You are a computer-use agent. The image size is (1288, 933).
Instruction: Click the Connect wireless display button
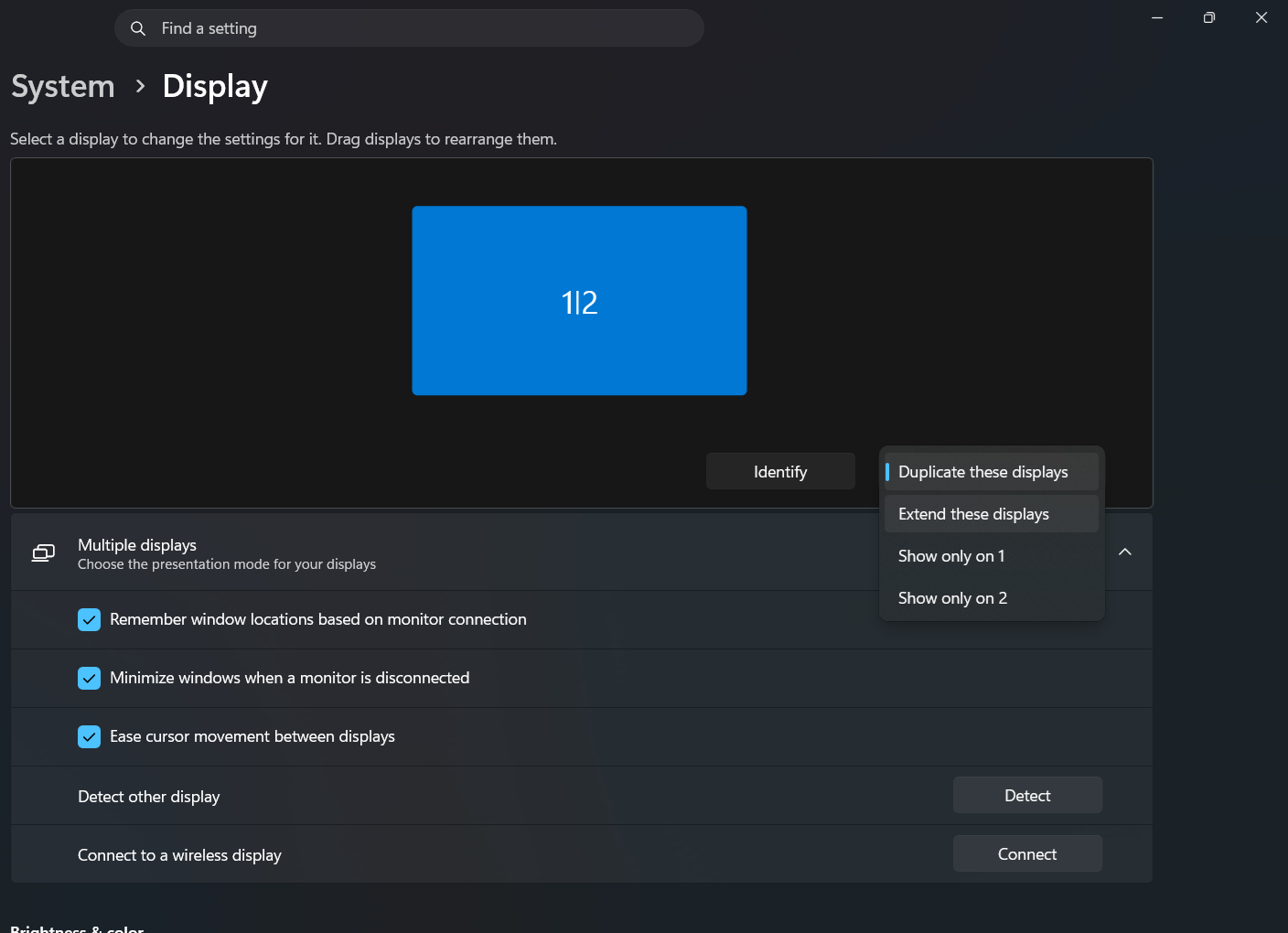click(x=1027, y=853)
